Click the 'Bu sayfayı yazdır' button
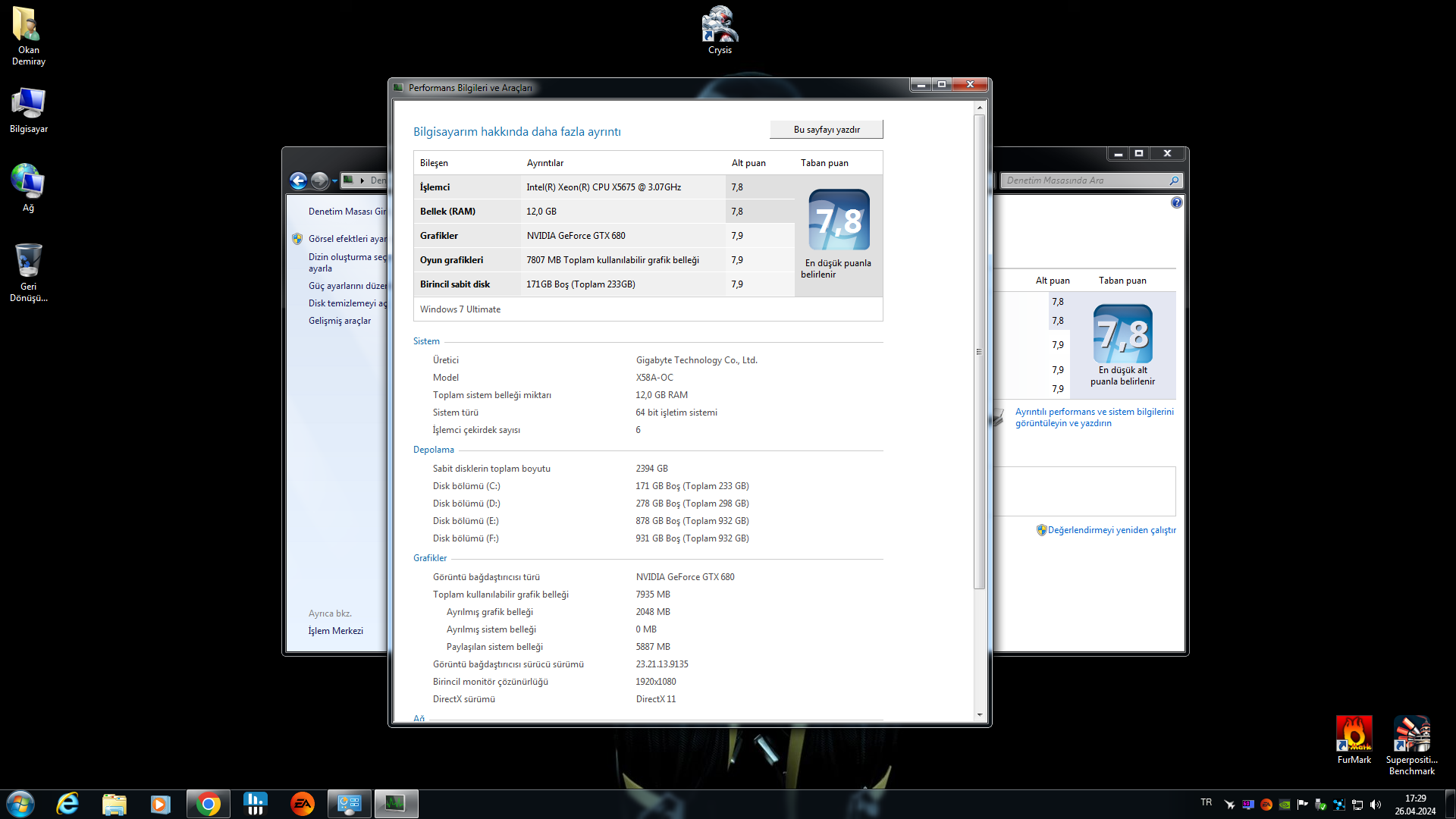 [x=826, y=130]
